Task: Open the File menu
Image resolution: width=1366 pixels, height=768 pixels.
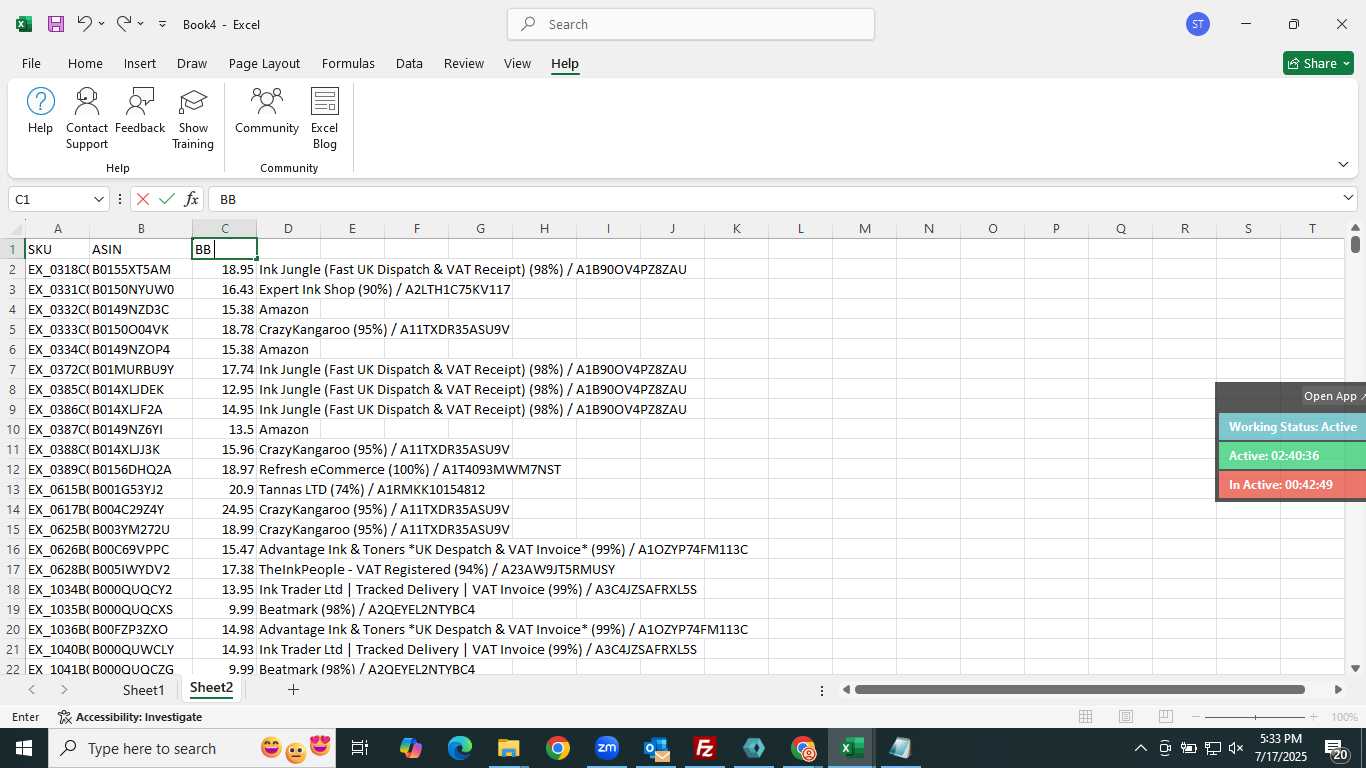Action: point(31,63)
